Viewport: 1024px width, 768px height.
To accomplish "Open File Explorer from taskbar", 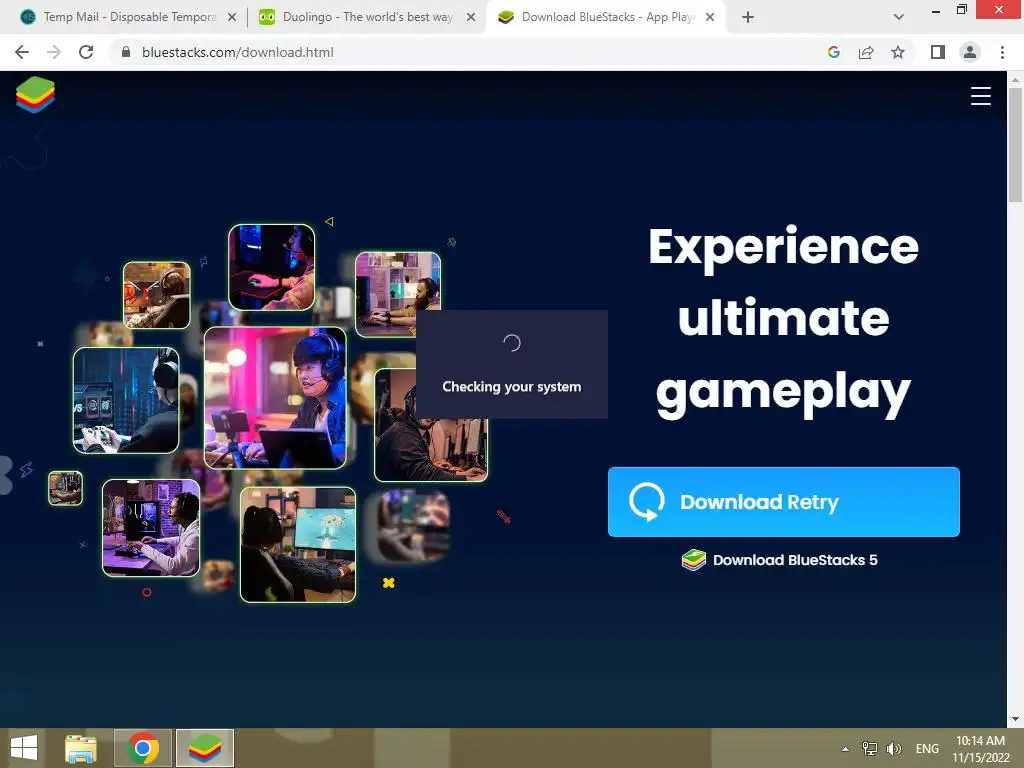I will (81, 748).
